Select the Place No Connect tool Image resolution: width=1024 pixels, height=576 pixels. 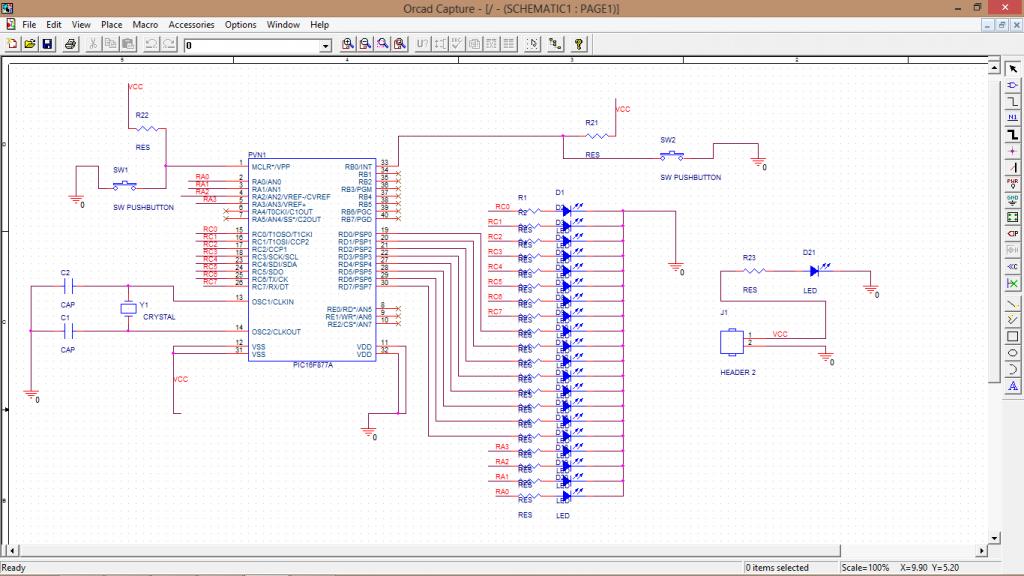coord(1013,283)
